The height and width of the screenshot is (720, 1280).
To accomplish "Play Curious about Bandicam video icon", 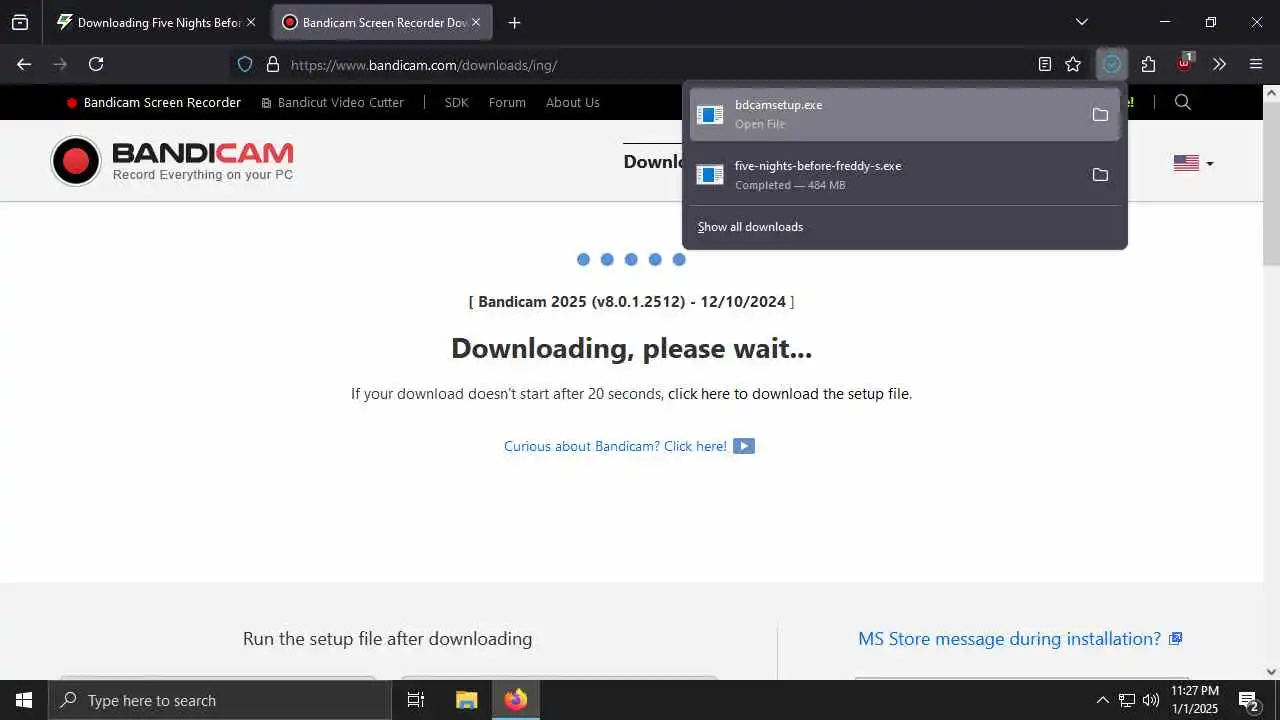I will pyautogui.click(x=744, y=446).
